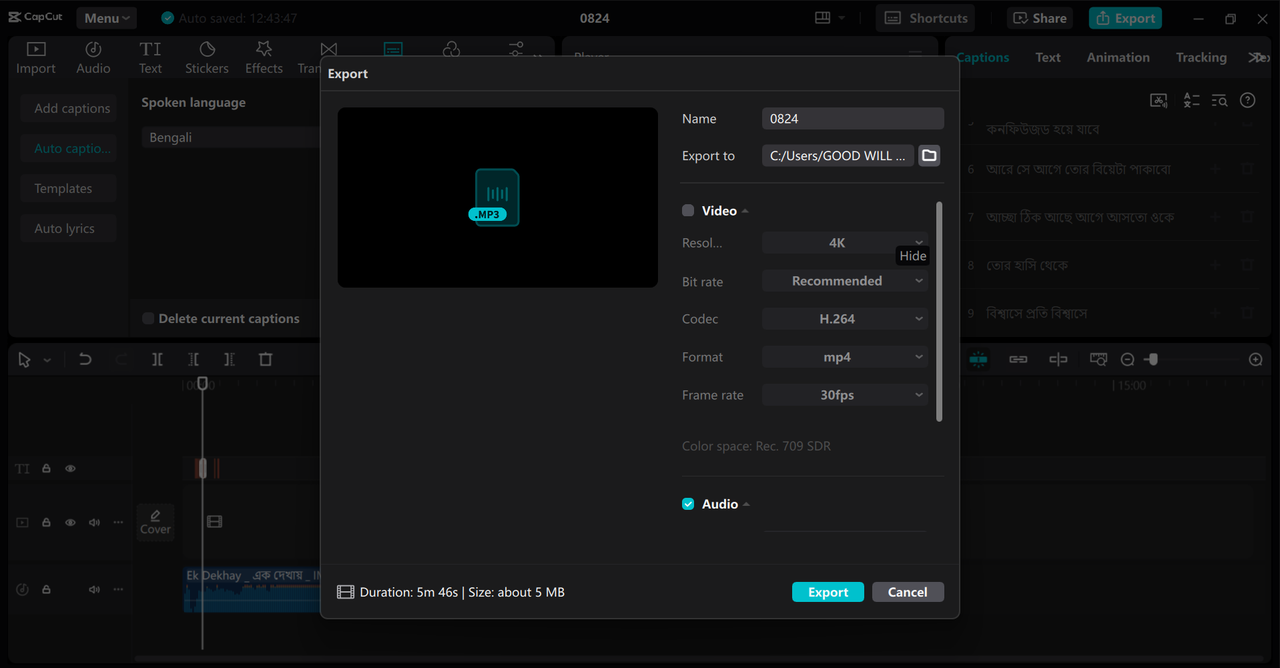Open the Bit rate Recommended dropdown
Screen dimensions: 1280x668
click(845, 281)
